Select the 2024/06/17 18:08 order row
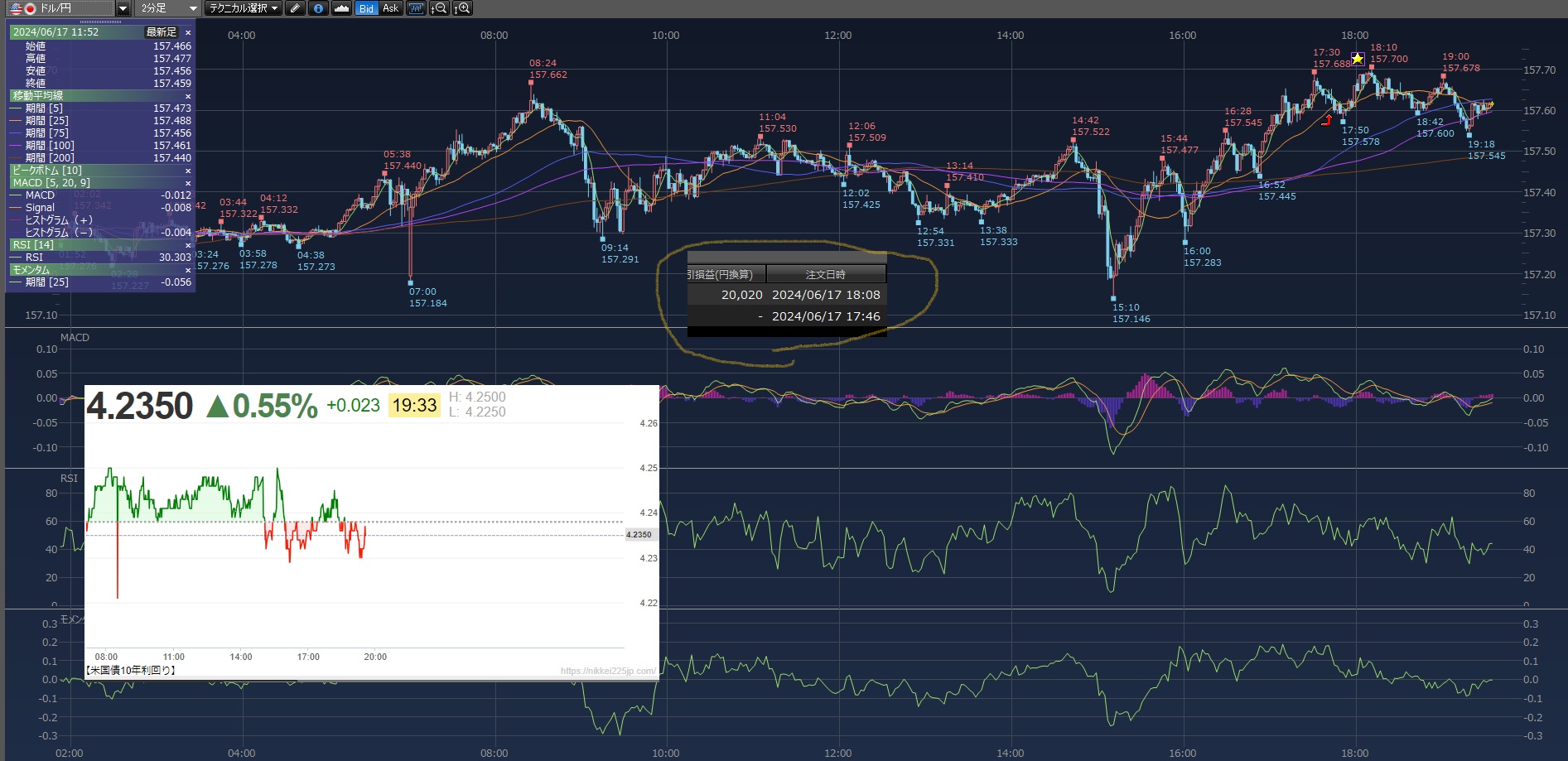This screenshot has height=761, width=1568. pos(786,295)
